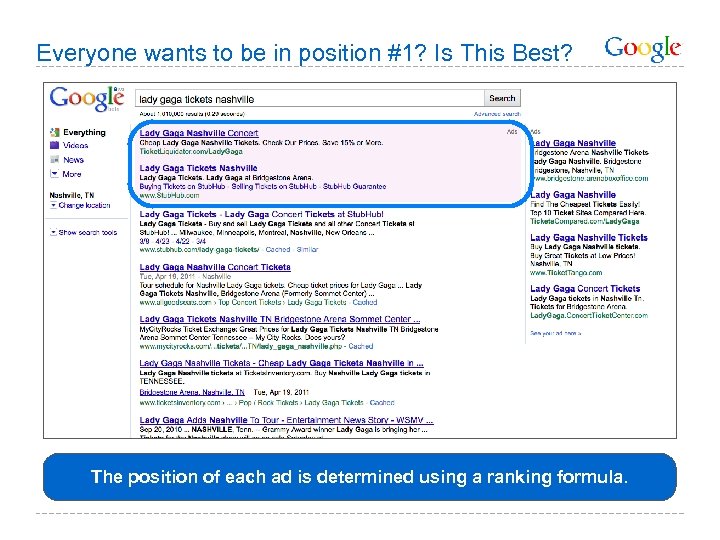
Task: Expand the More filters arrow
Action: (x=54, y=174)
